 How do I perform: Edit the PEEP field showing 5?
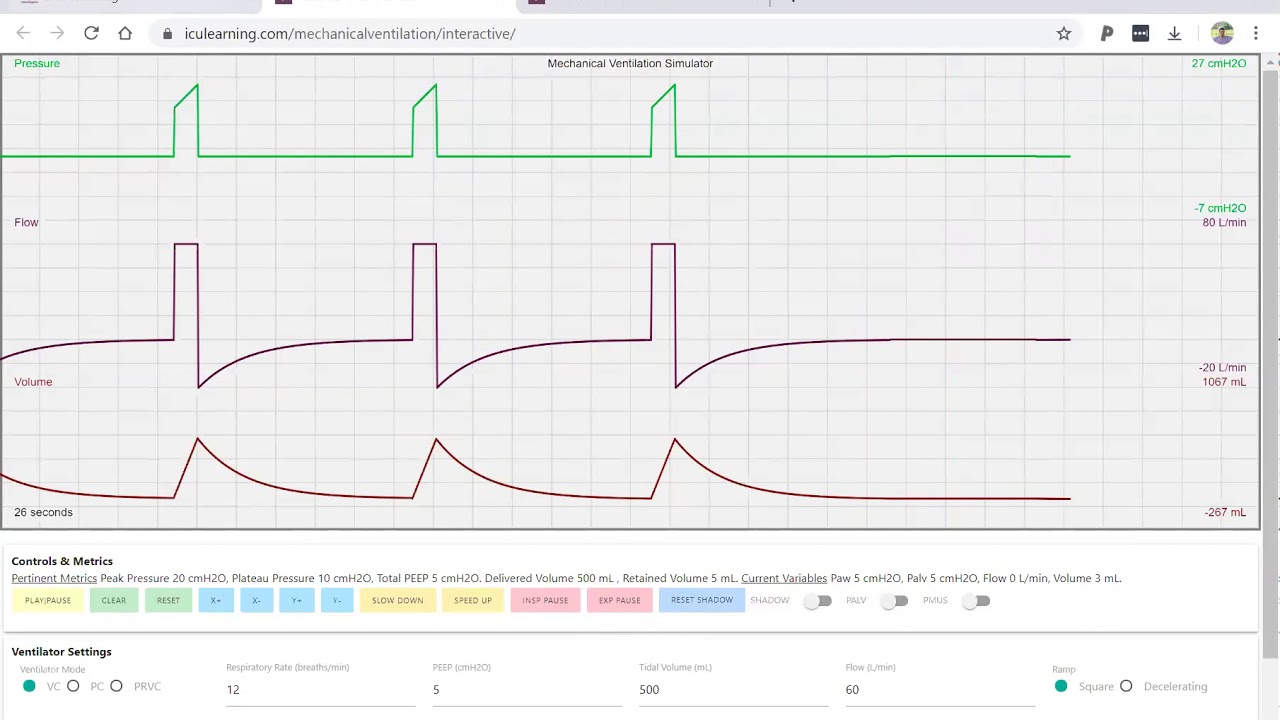tap(527, 690)
